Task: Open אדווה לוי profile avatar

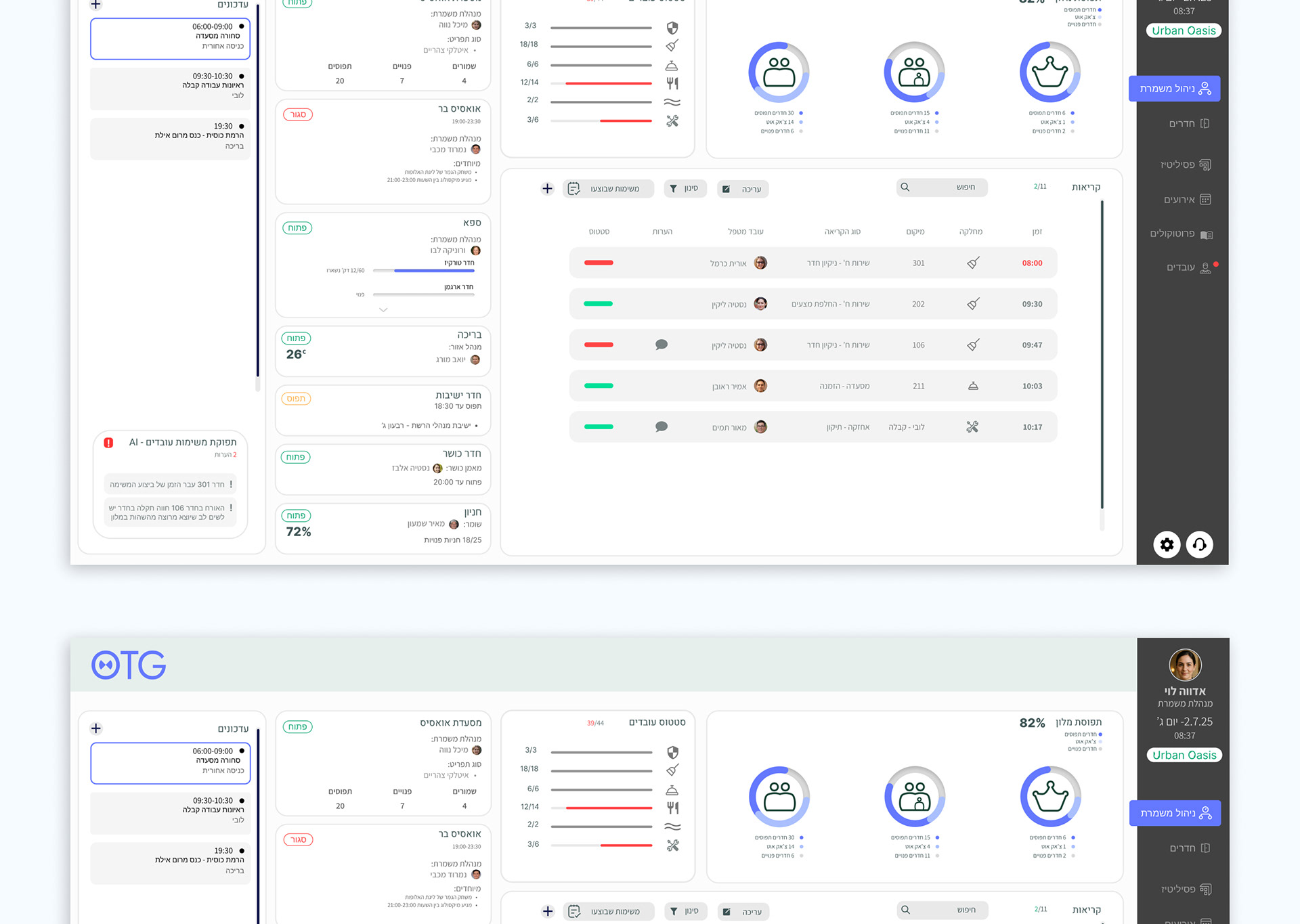Action: point(1185,665)
